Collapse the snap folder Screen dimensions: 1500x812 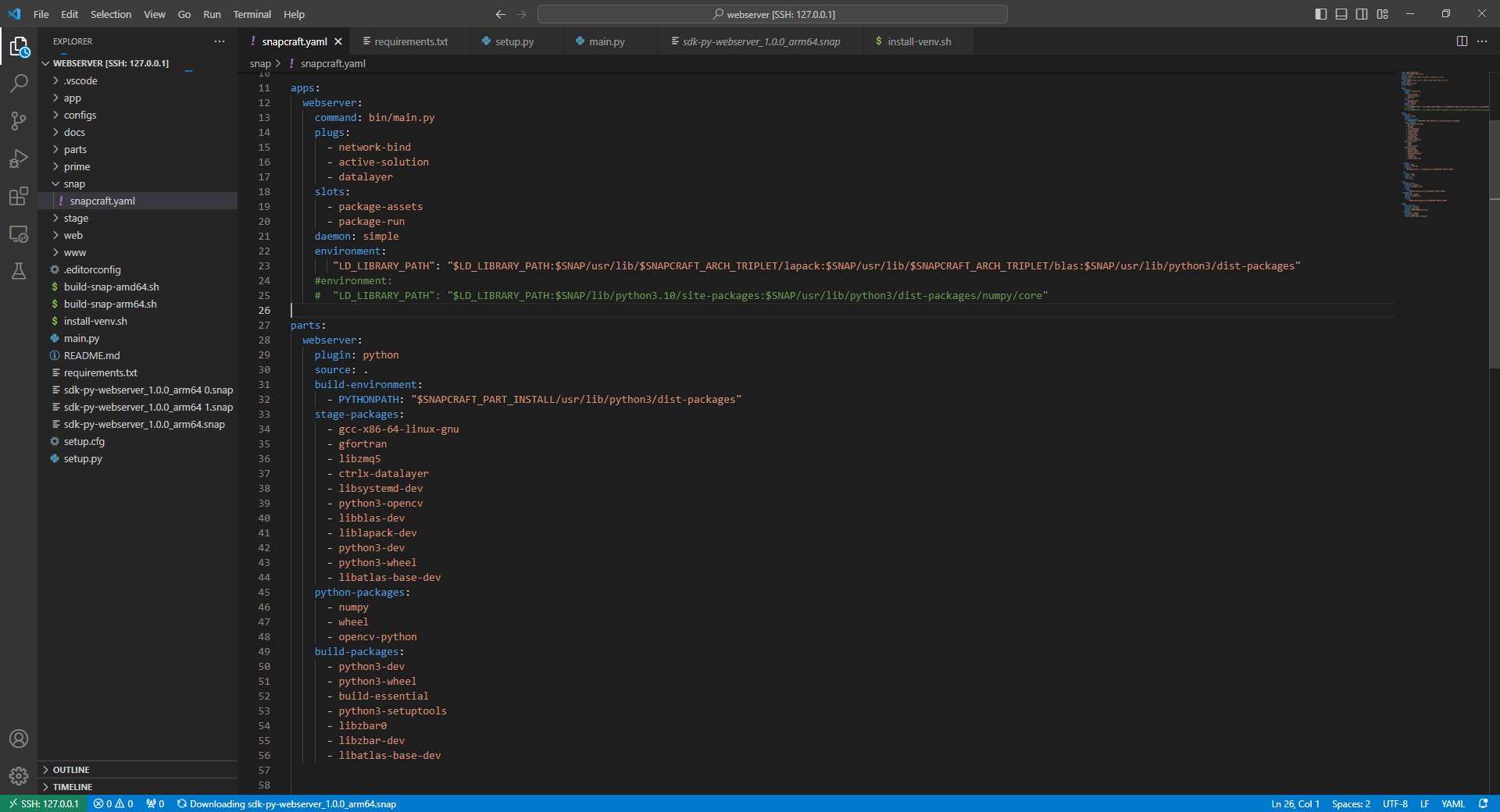[74, 184]
